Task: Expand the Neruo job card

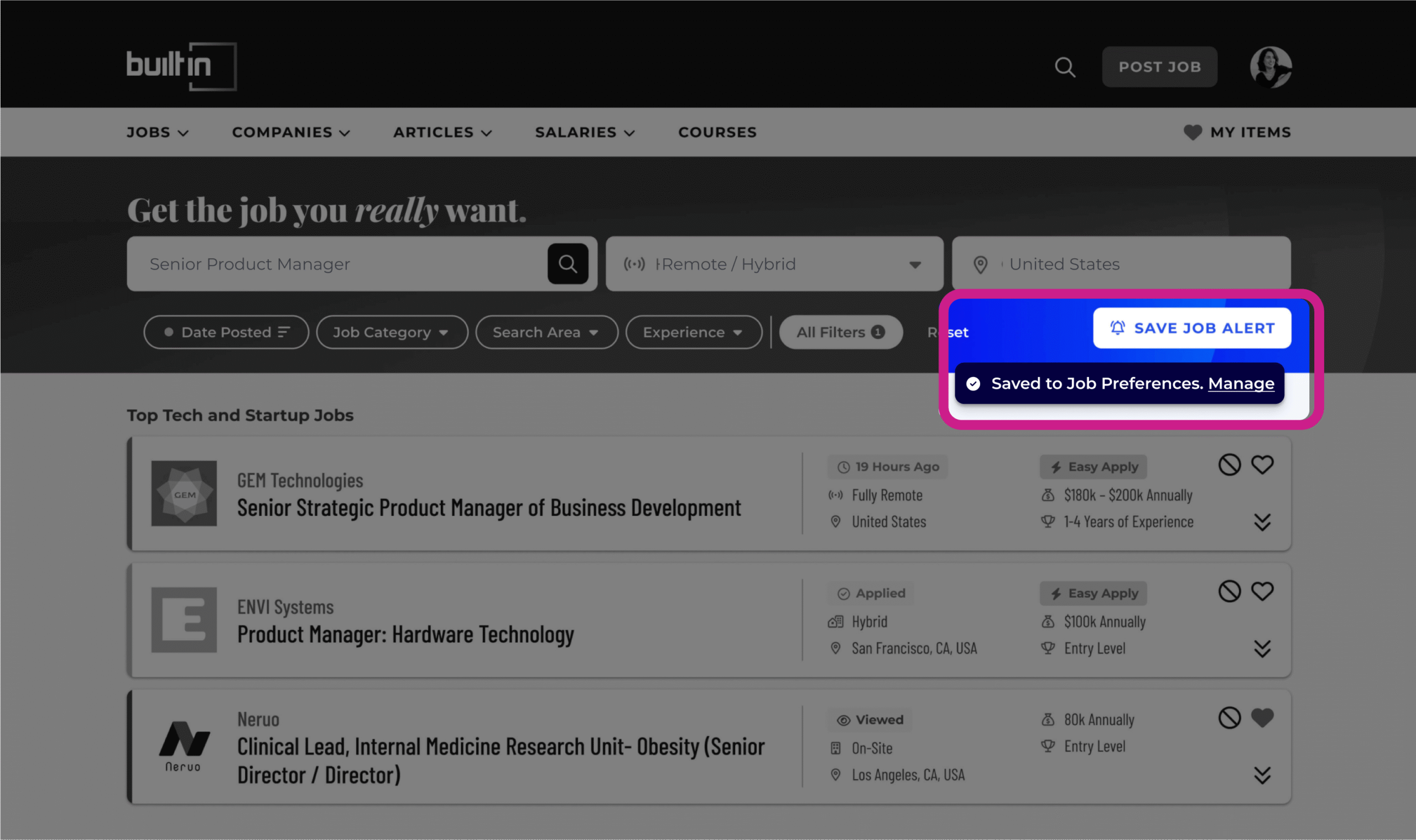Action: click(1262, 775)
